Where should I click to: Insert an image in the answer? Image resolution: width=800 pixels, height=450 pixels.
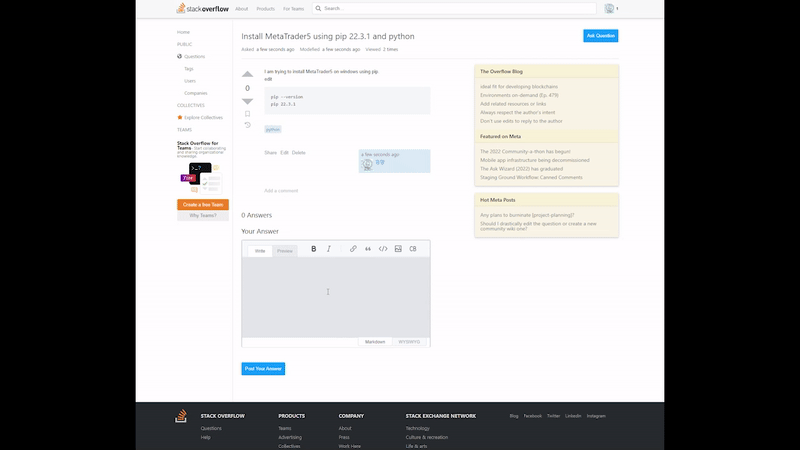[x=398, y=249]
